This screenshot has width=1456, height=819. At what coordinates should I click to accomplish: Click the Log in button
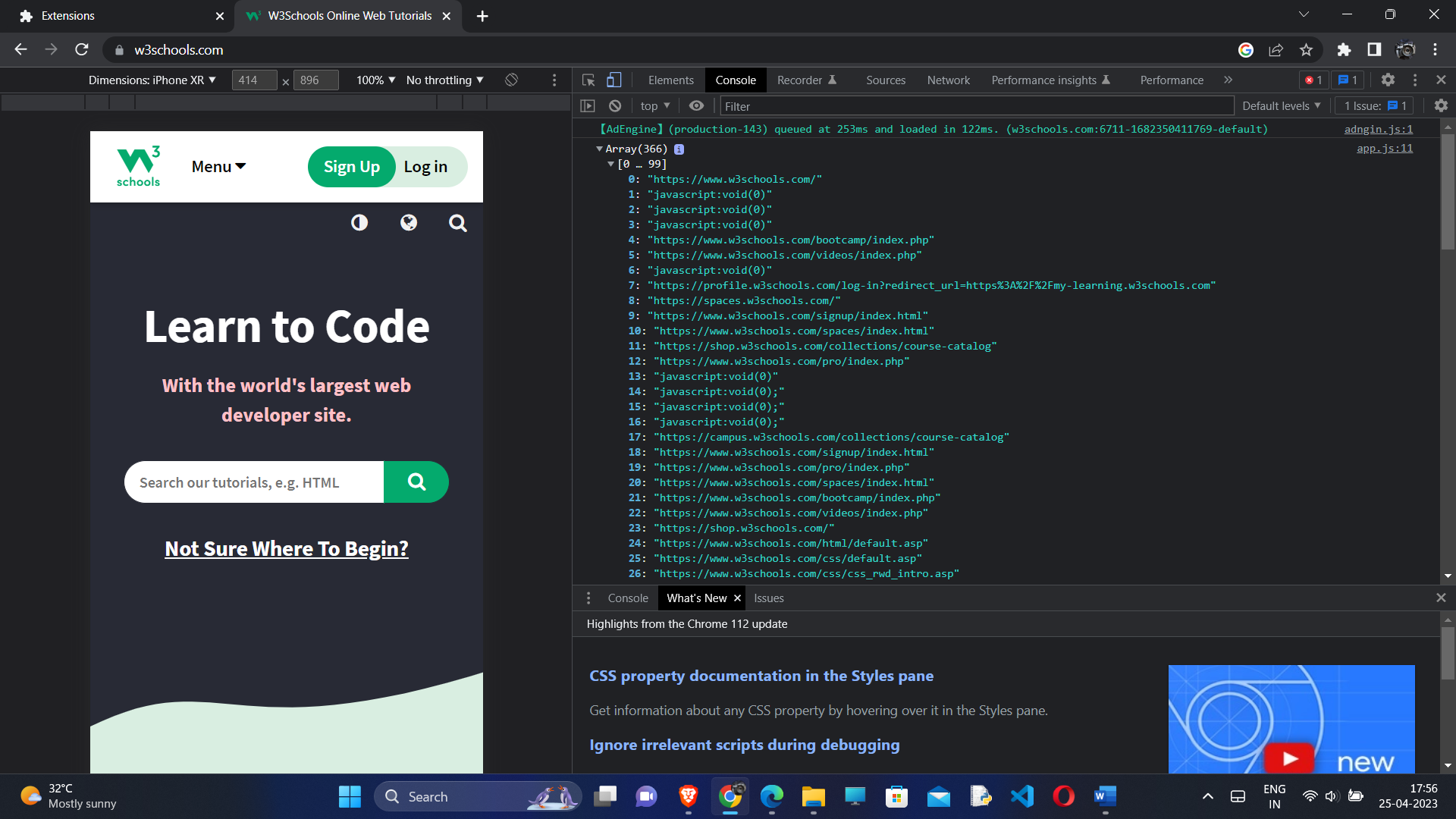pyautogui.click(x=426, y=167)
